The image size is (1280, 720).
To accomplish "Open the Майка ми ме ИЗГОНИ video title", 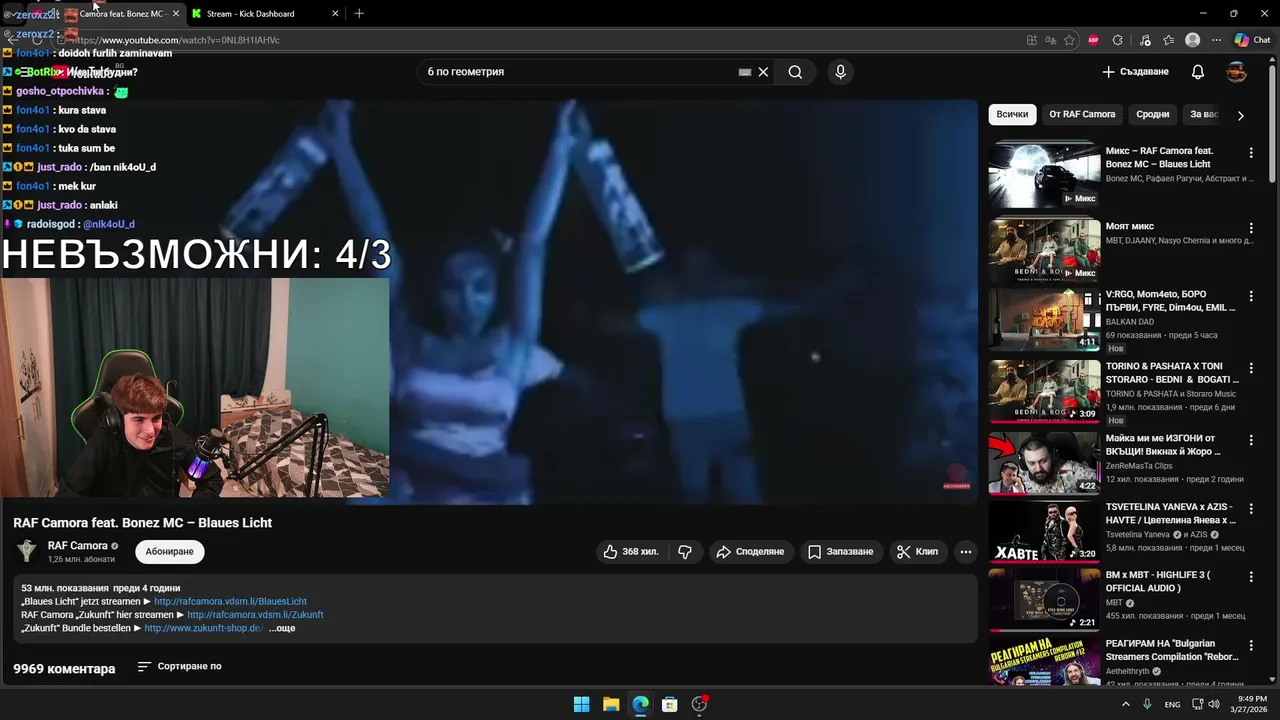I will pyautogui.click(x=1165, y=445).
